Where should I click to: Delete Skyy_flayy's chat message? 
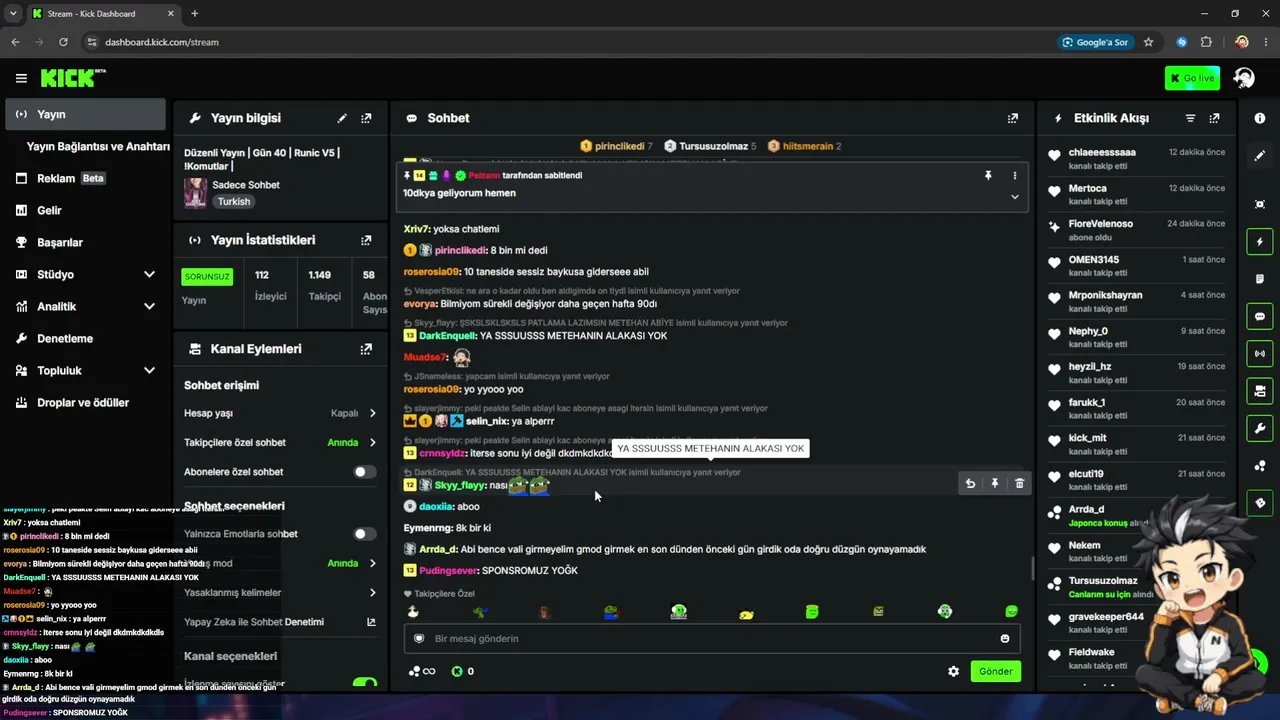pyautogui.click(x=1019, y=484)
